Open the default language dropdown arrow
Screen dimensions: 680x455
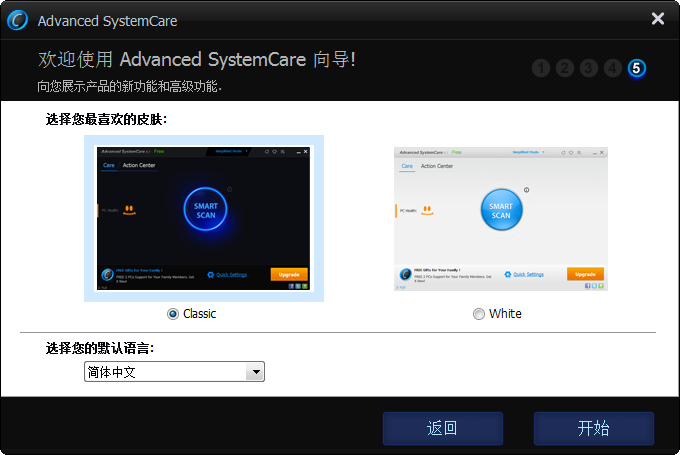point(256,372)
